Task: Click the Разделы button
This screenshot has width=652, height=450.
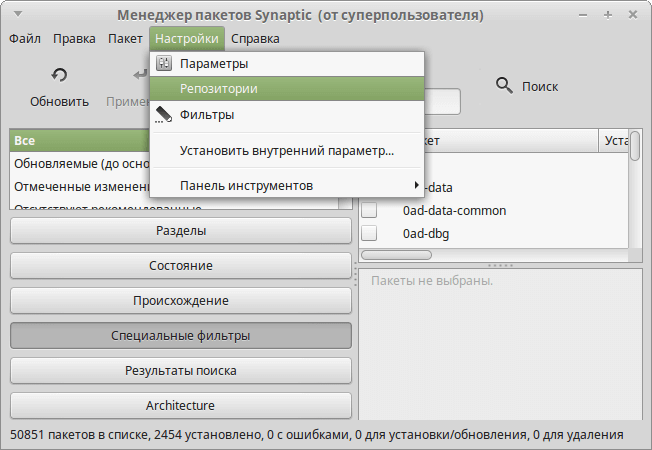Action: [181, 230]
